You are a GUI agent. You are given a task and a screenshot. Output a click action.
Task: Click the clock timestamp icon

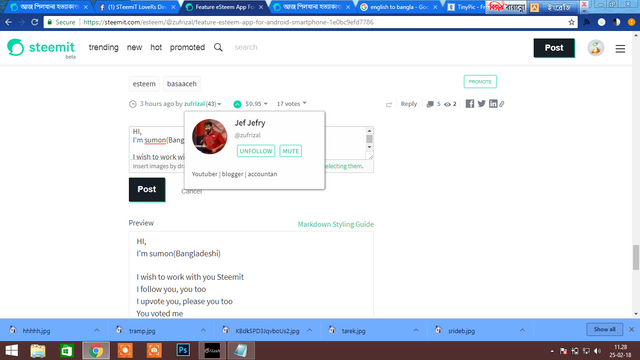[x=133, y=104]
